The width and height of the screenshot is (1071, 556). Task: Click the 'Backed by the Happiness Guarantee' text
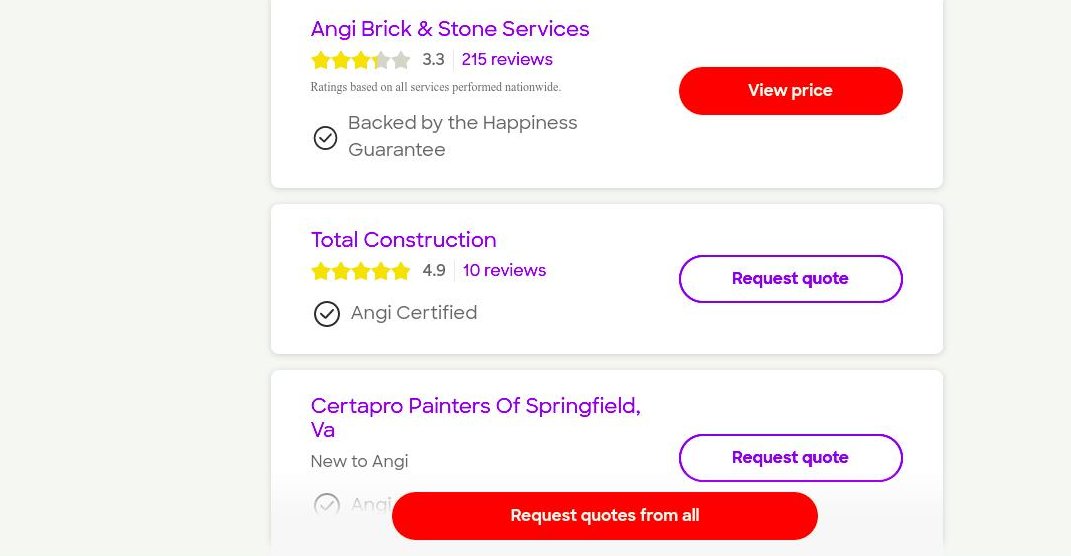coord(462,136)
